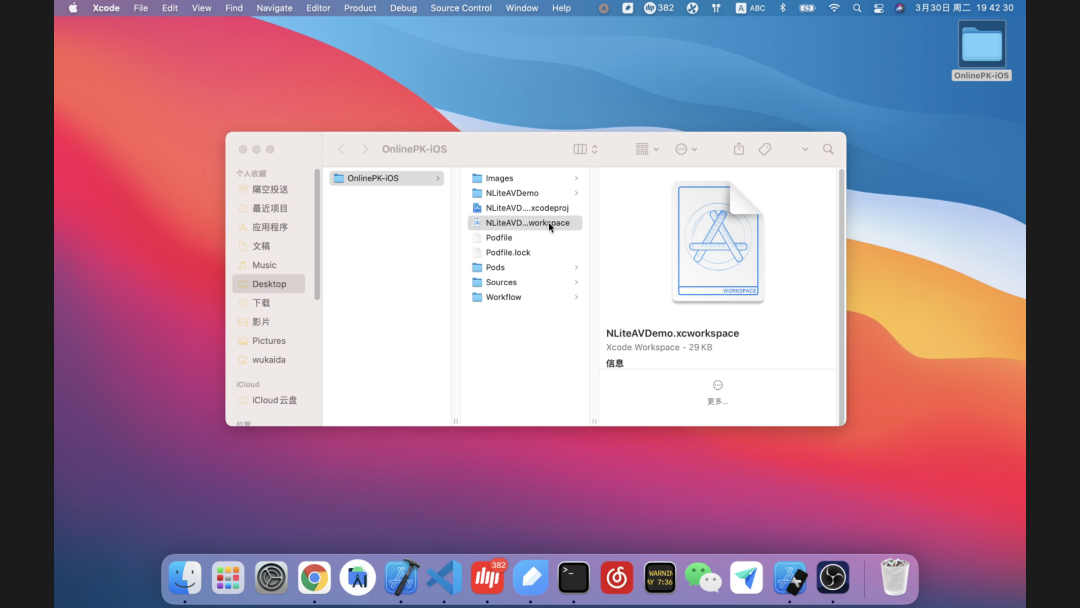This screenshot has height=608, width=1080.
Task: Open Terminal from the dock
Action: point(574,577)
